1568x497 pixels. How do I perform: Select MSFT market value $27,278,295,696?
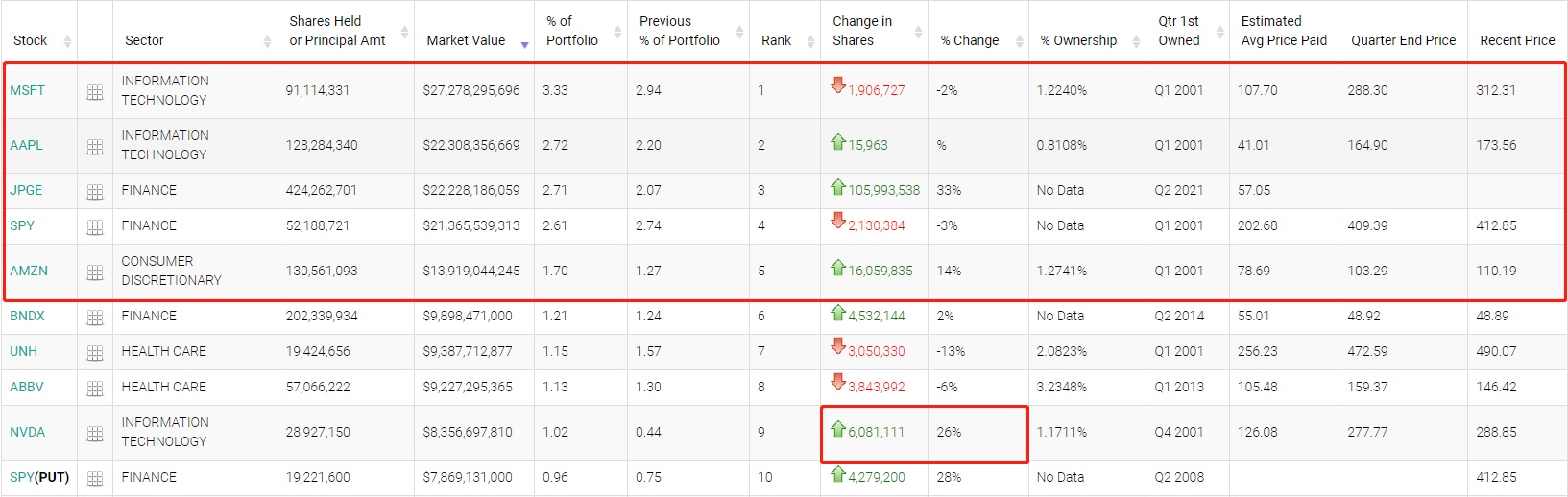[471, 90]
